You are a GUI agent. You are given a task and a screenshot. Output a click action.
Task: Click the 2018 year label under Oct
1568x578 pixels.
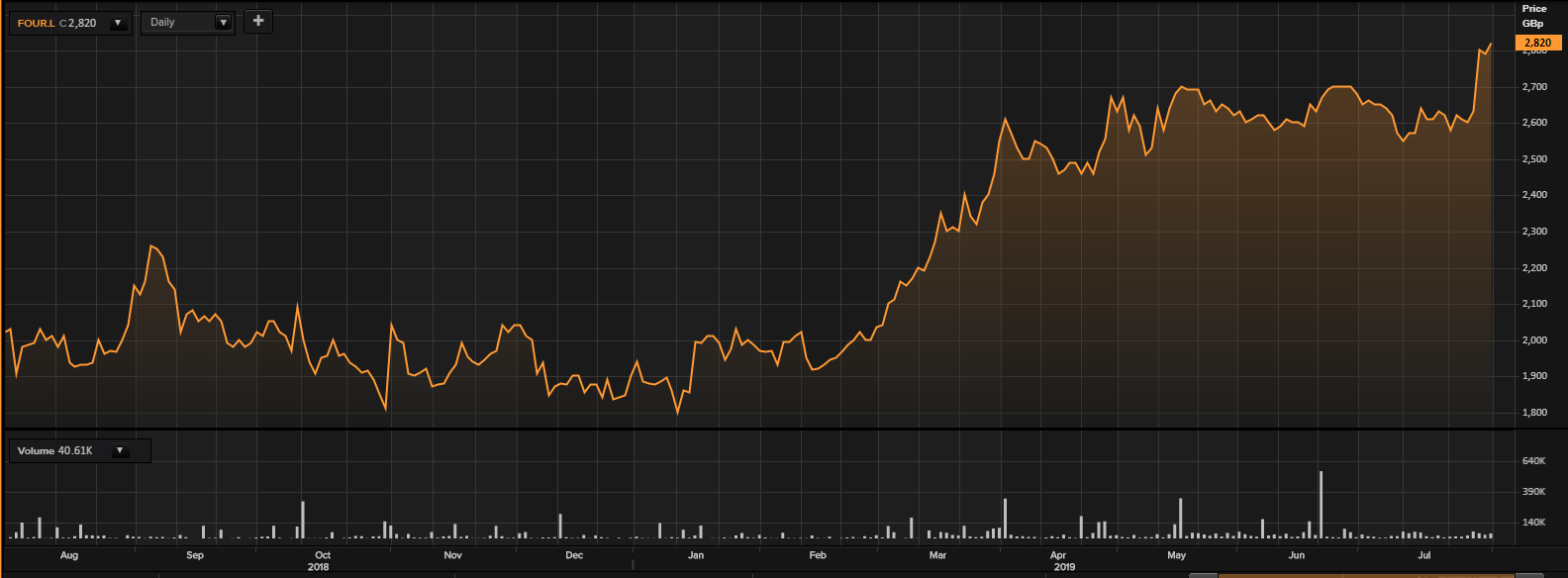pos(318,567)
